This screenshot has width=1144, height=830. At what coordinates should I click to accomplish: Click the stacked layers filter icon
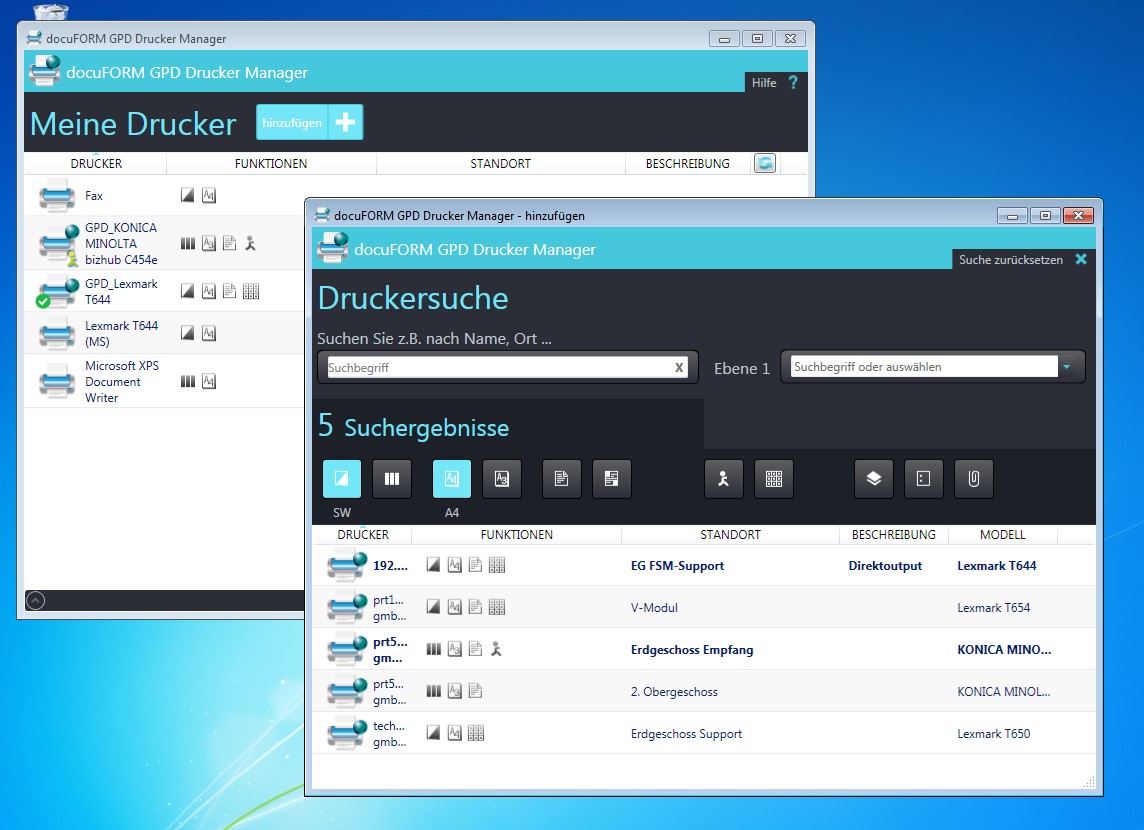873,479
